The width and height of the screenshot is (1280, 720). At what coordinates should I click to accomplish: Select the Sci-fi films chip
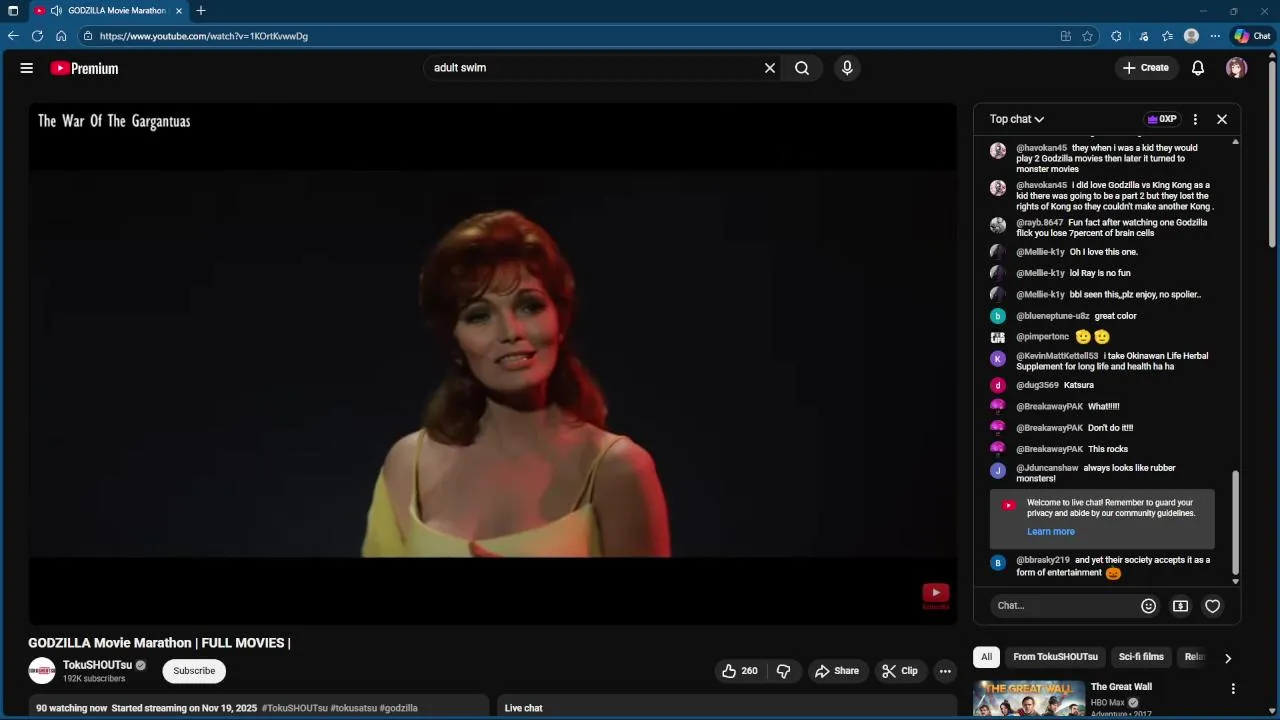(1141, 657)
